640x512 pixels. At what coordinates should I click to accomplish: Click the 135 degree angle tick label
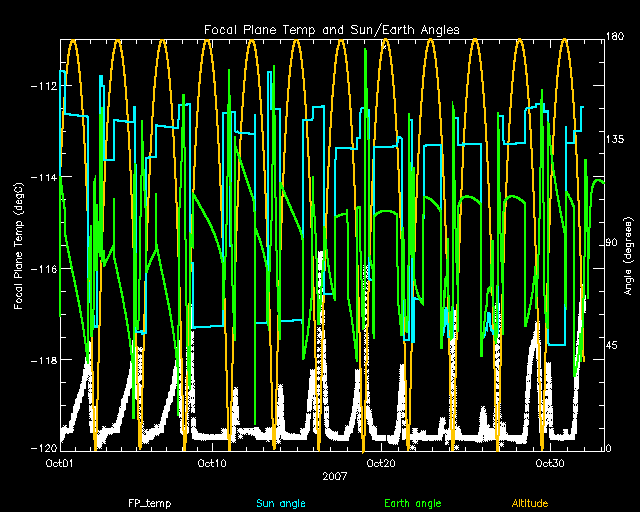[616, 142]
